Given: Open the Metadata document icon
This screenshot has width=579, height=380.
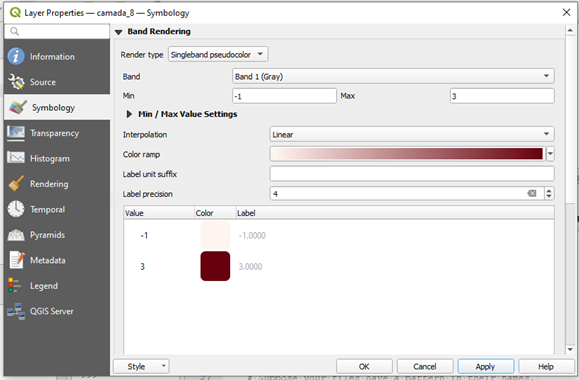Looking at the screenshot, I should click(x=17, y=260).
